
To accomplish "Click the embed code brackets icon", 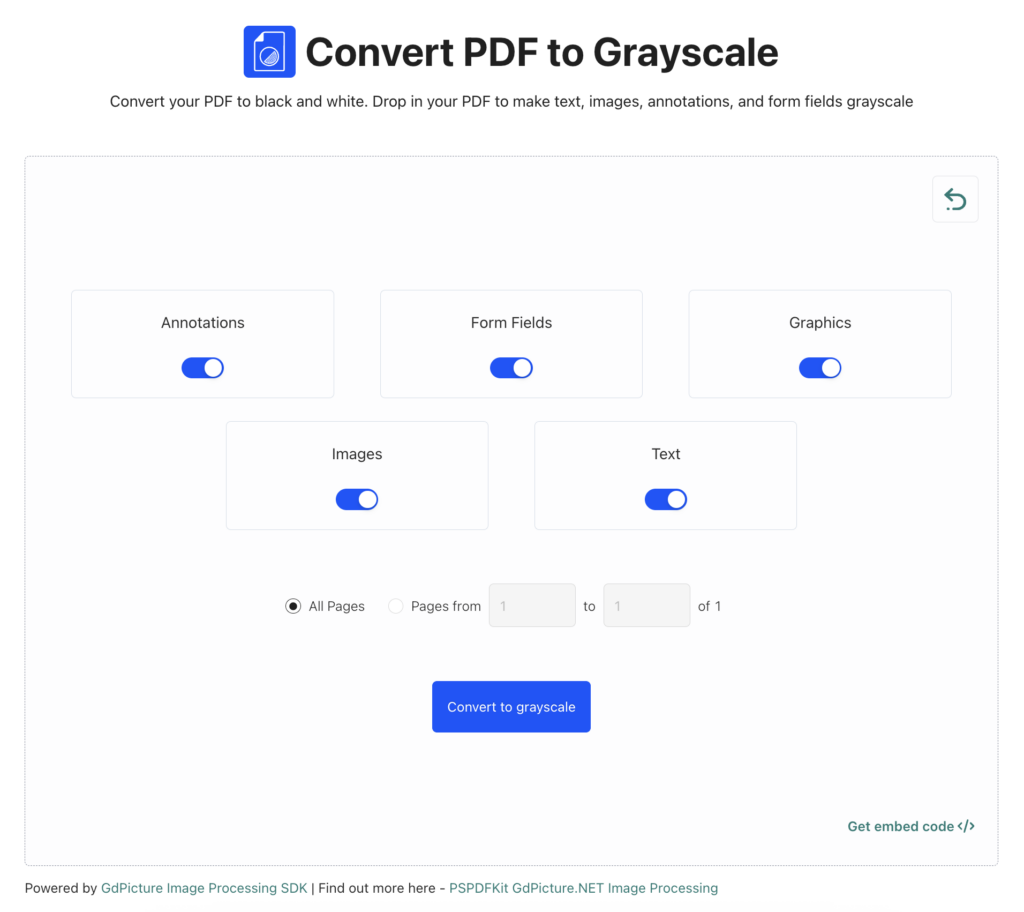I will [966, 826].
